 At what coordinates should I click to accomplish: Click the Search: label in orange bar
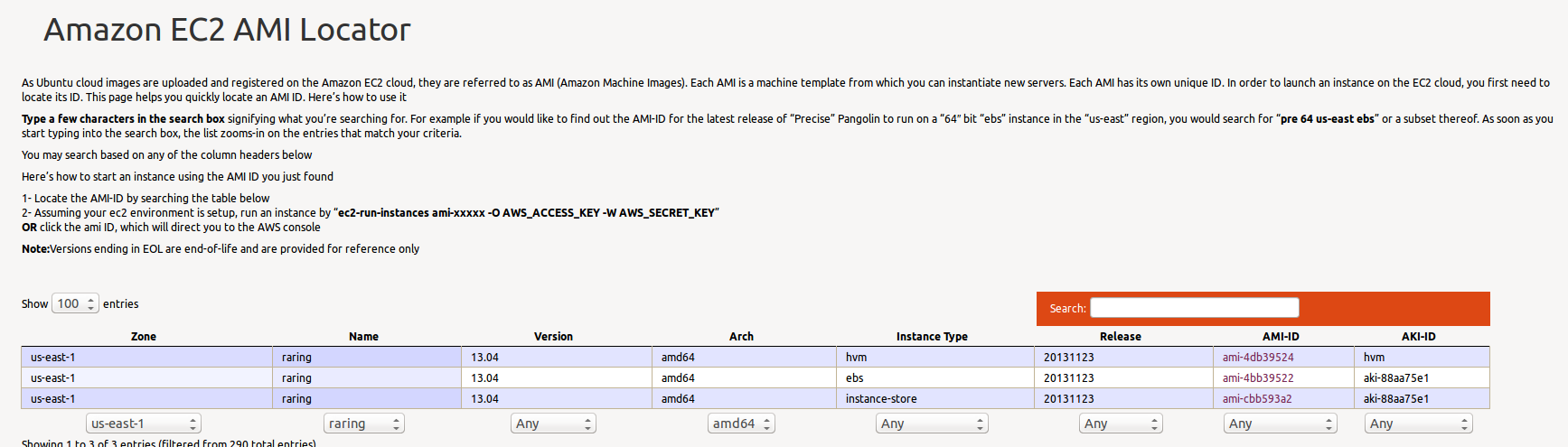point(1067,309)
